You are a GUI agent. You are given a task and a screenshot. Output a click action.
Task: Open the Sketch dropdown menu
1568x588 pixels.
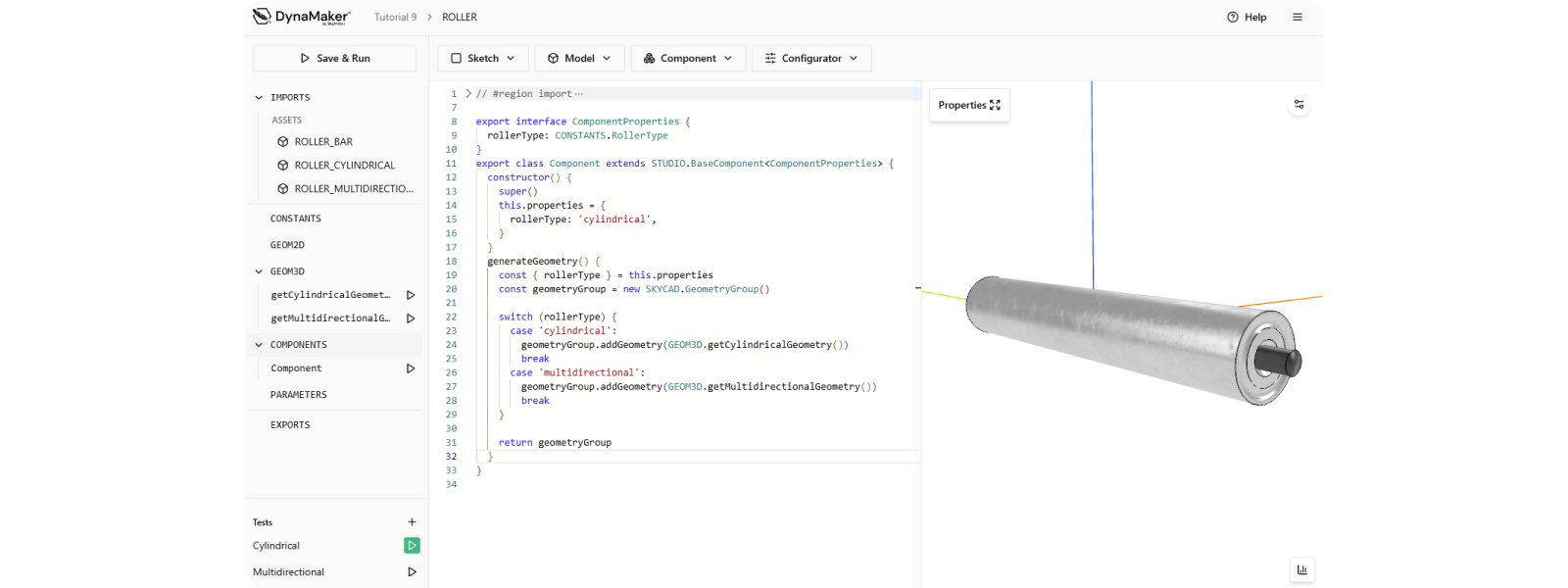tap(483, 59)
